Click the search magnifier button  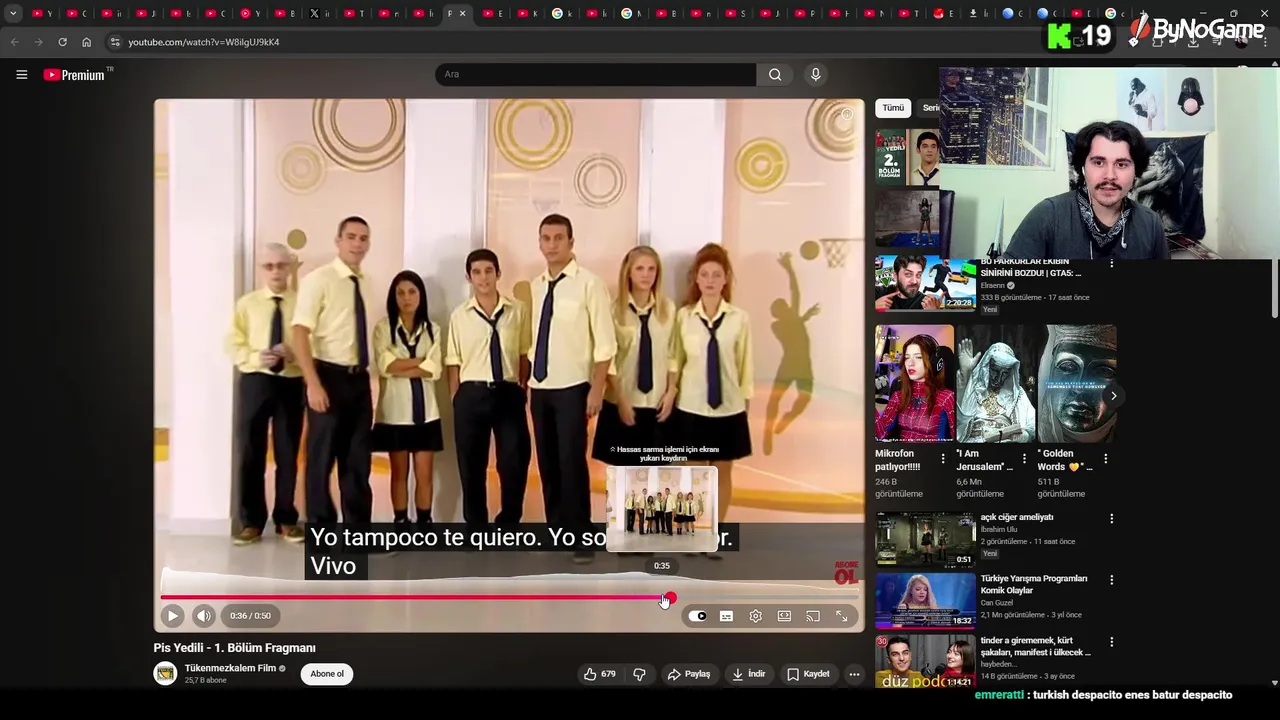pyautogui.click(x=775, y=74)
